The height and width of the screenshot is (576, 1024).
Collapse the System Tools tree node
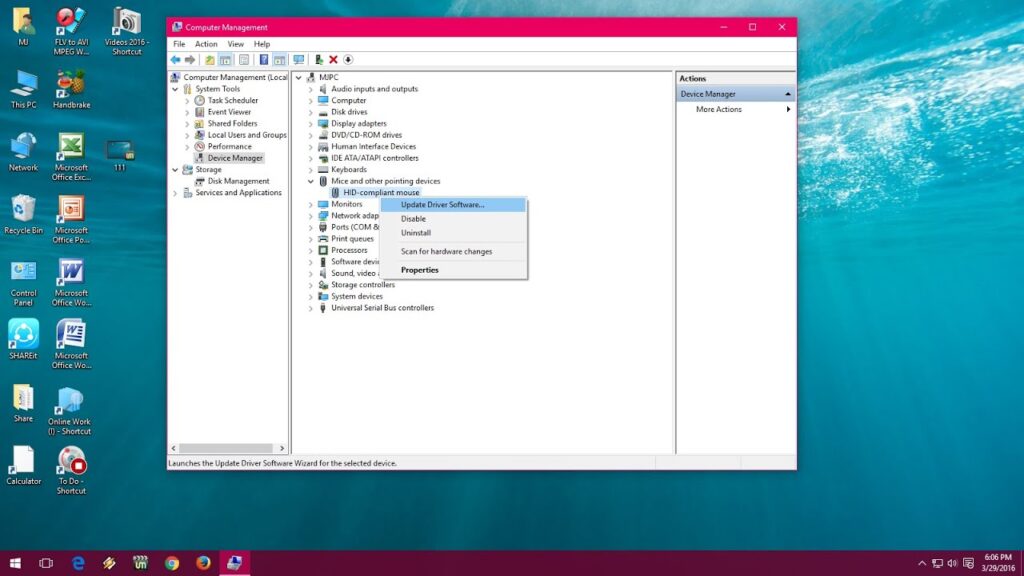point(175,89)
